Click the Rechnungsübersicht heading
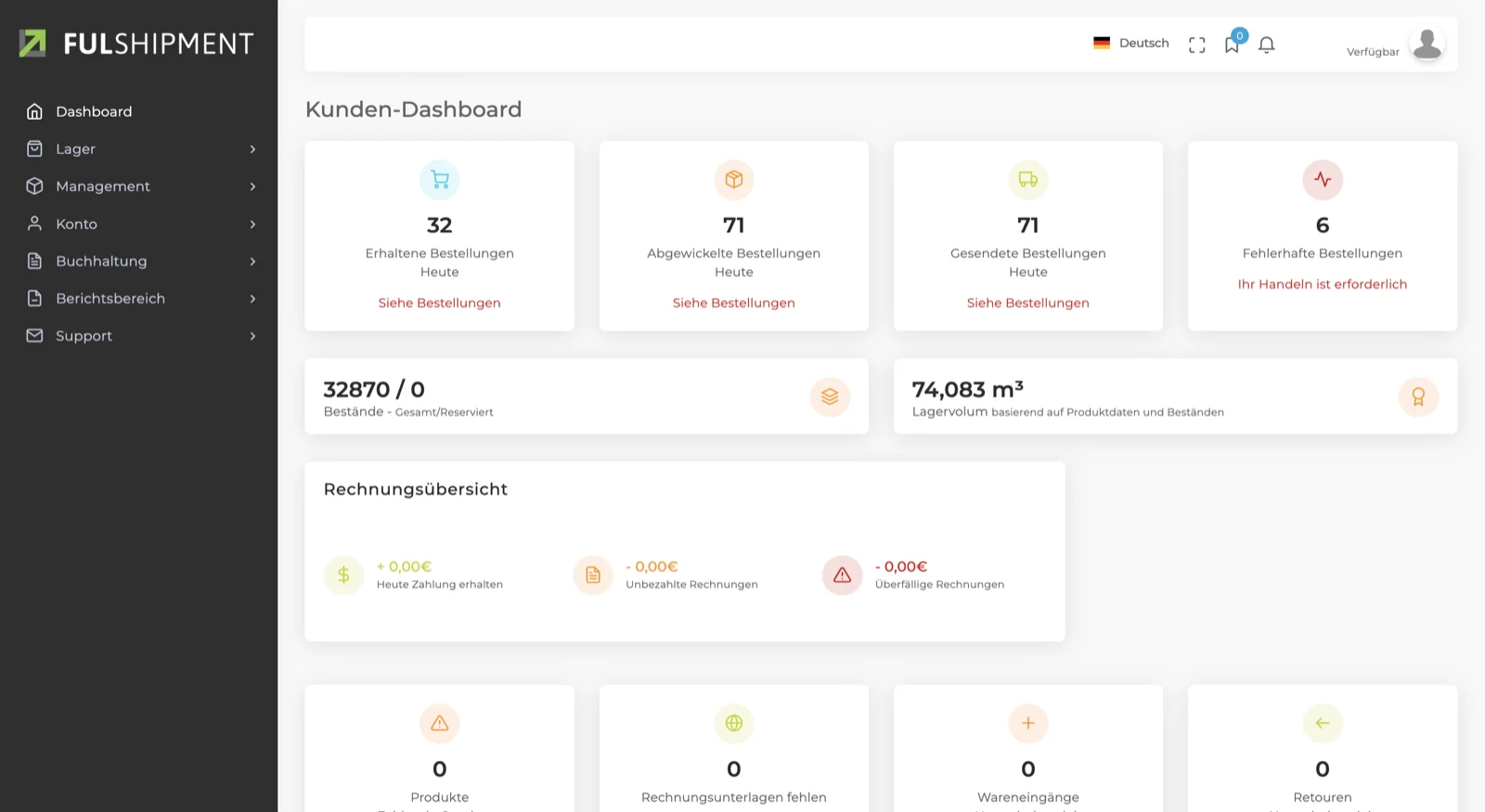 416,489
